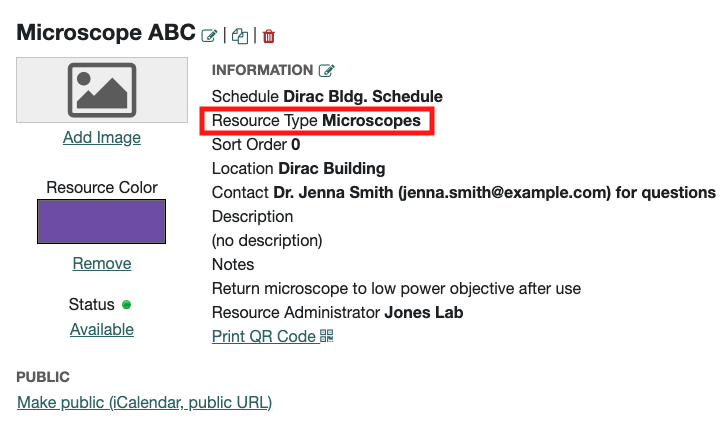Screen dimensions: 727x439
Task: Click the rename icon beside Microscope ABC title
Action: pyautogui.click(x=209, y=36)
